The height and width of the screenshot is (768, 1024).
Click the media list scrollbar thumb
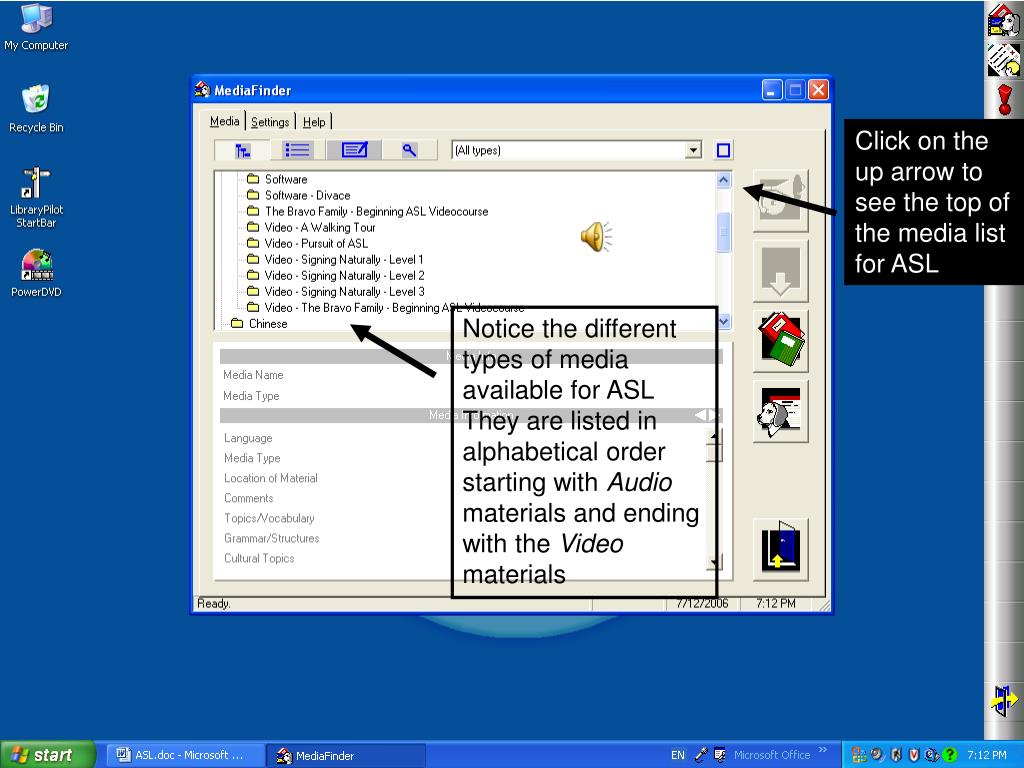tap(723, 232)
